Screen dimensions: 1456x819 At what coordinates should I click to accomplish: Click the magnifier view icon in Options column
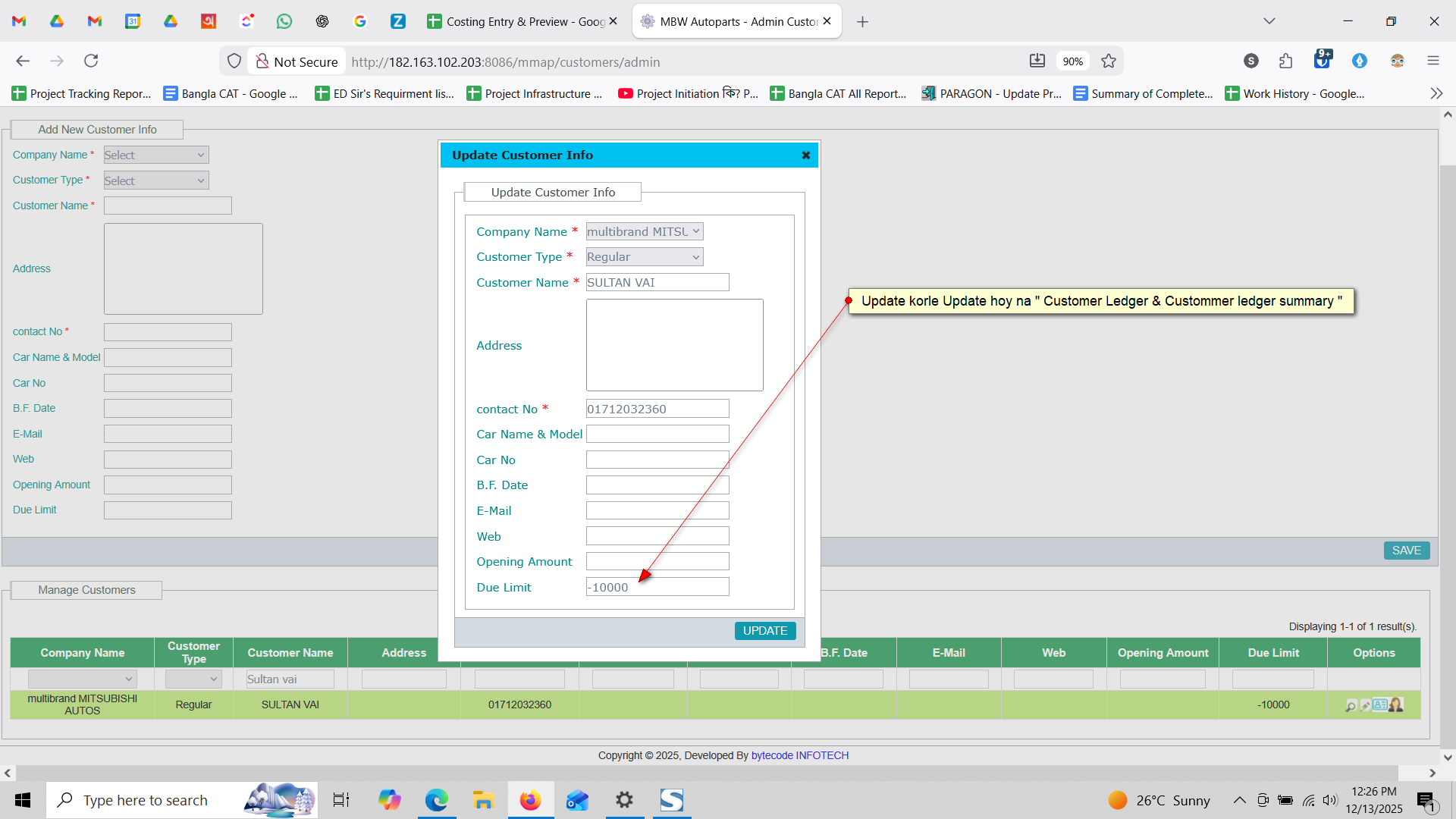[1351, 705]
